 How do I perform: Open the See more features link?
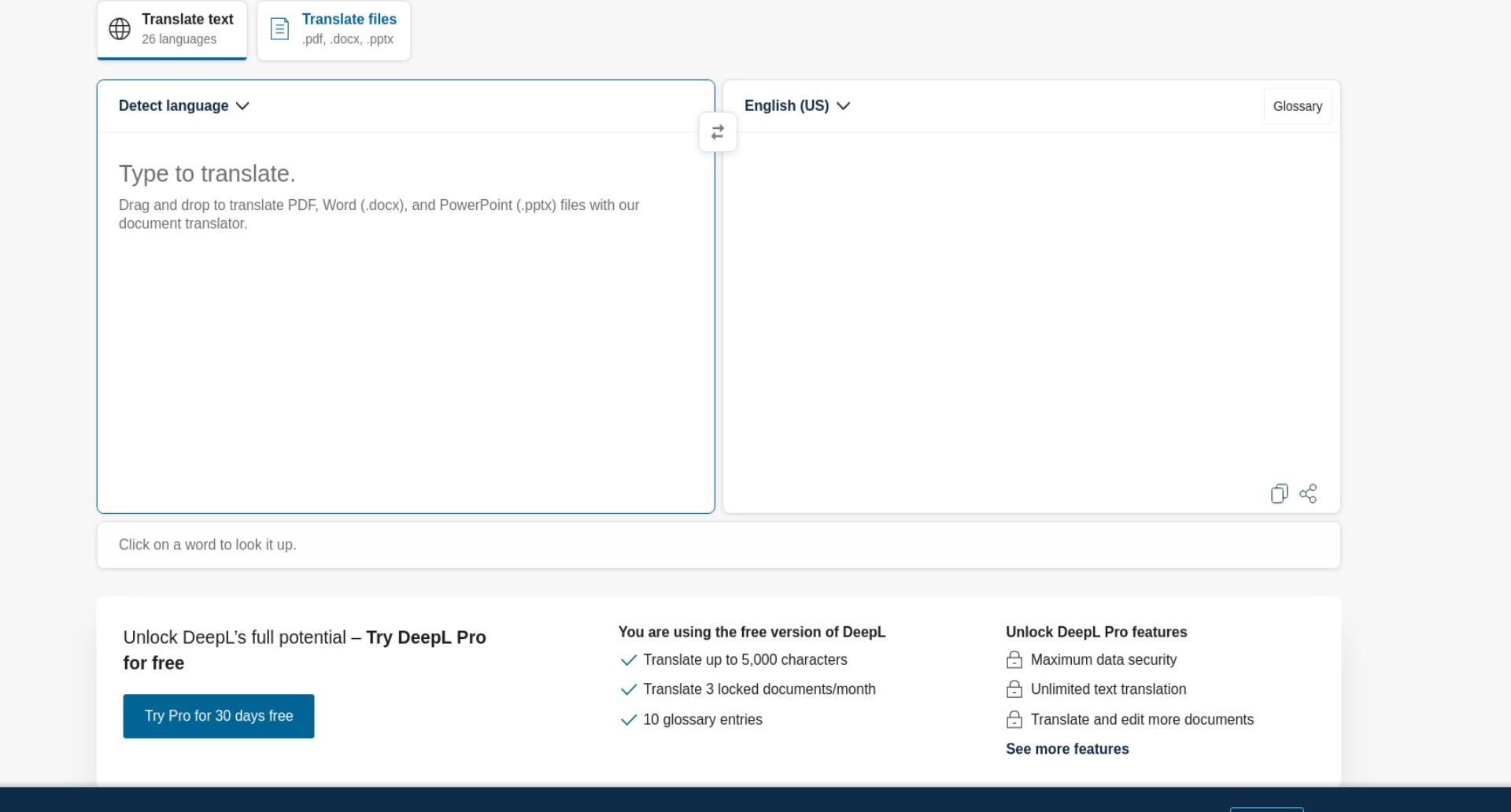coord(1067,749)
